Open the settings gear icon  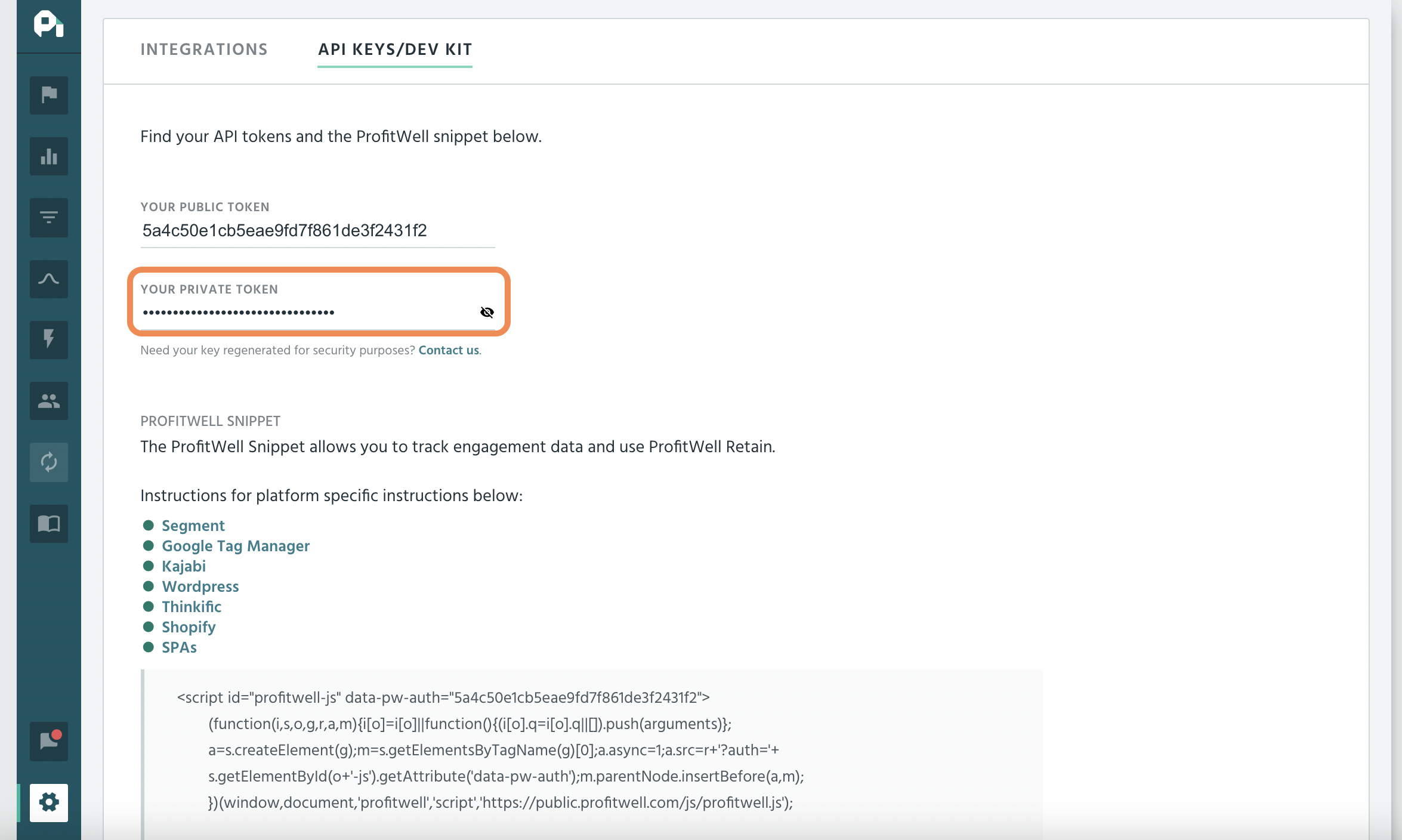point(49,802)
